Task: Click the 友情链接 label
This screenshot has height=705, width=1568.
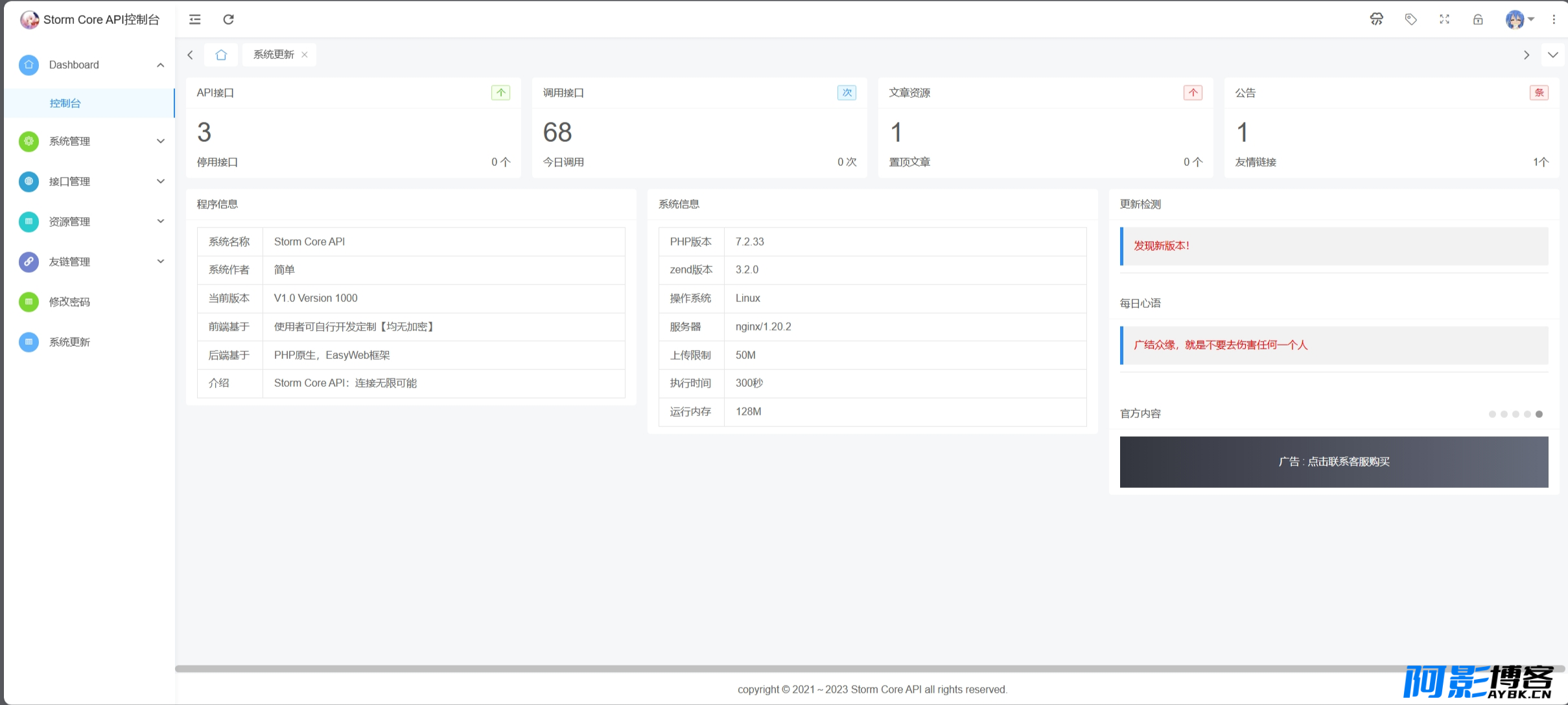Action: [1256, 162]
